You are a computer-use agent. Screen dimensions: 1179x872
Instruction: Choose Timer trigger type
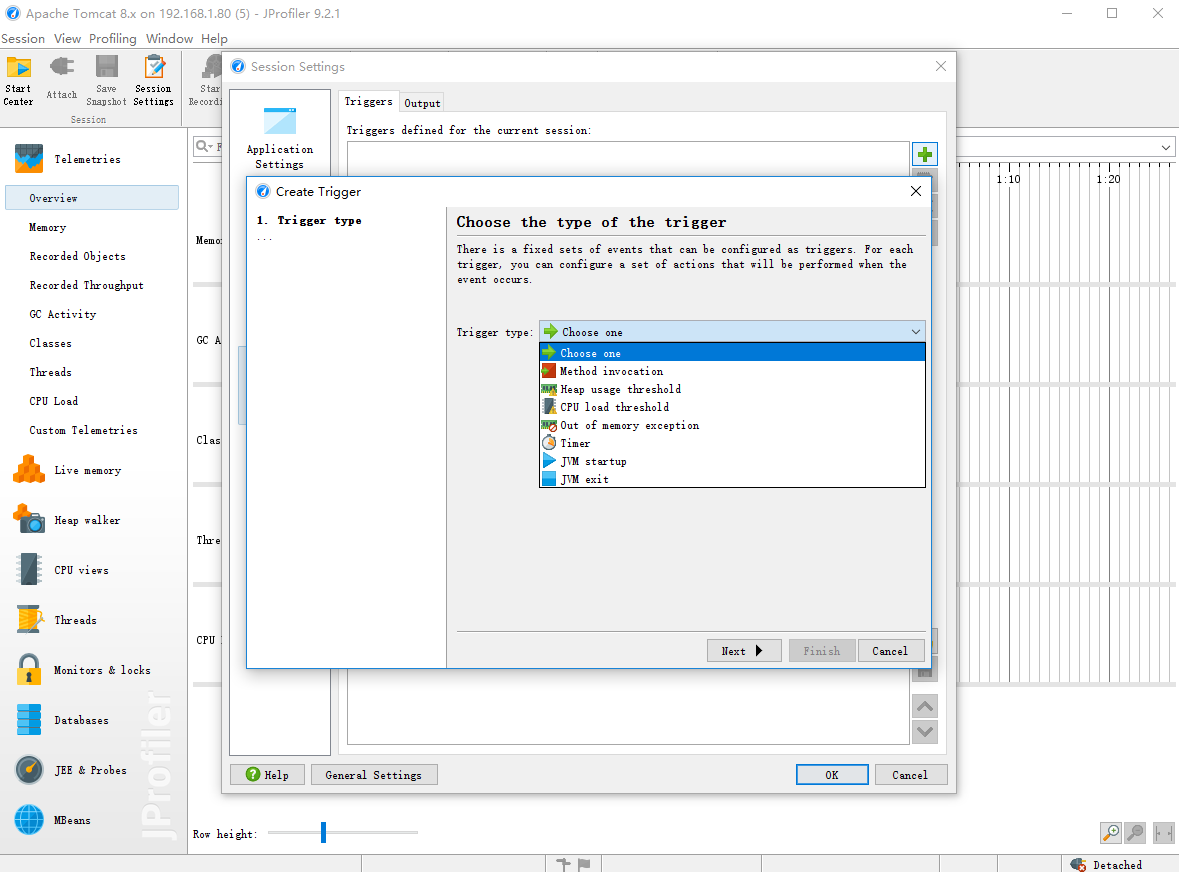point(732,443)
